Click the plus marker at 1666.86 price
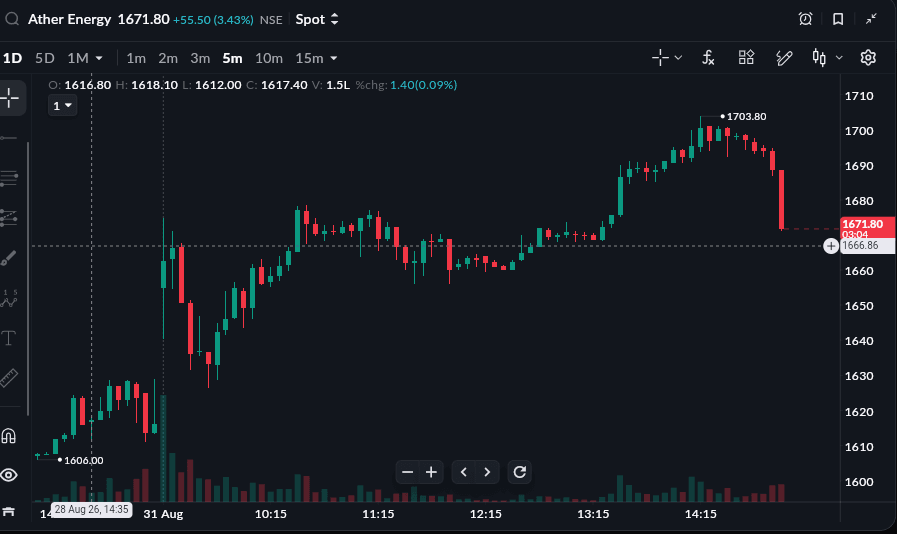The image size is (897, 534). [831, 246]
